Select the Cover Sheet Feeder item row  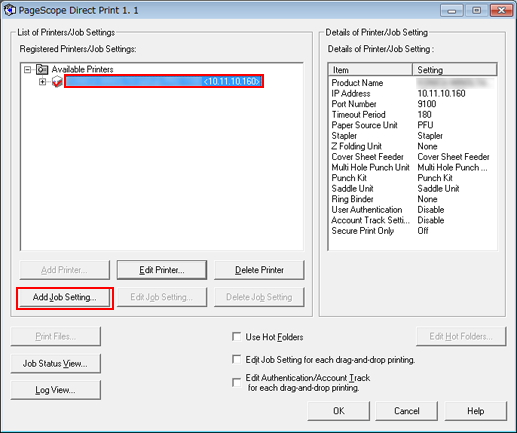[x=413, y=157]
